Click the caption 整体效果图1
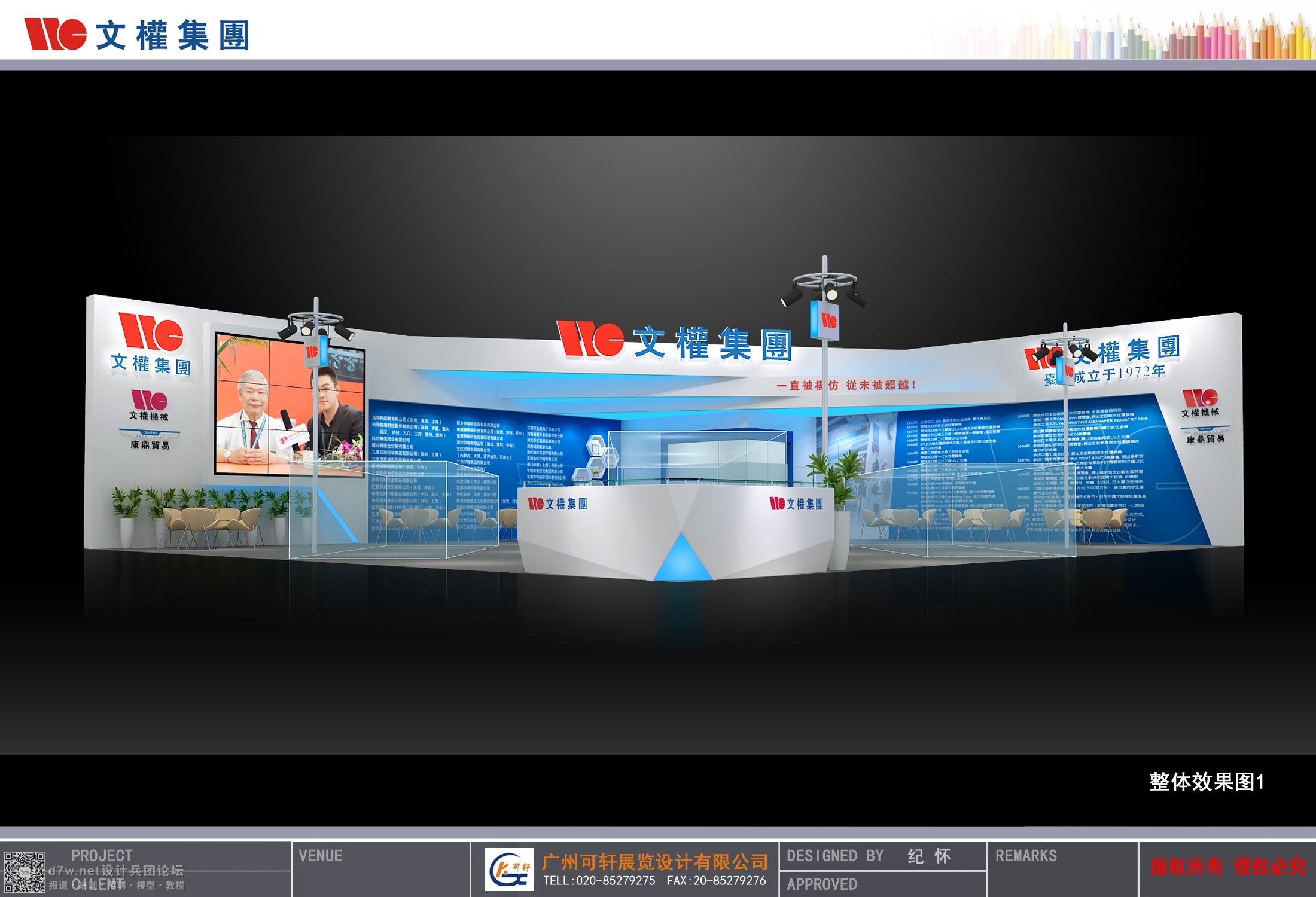 [x=1207, y=782]
